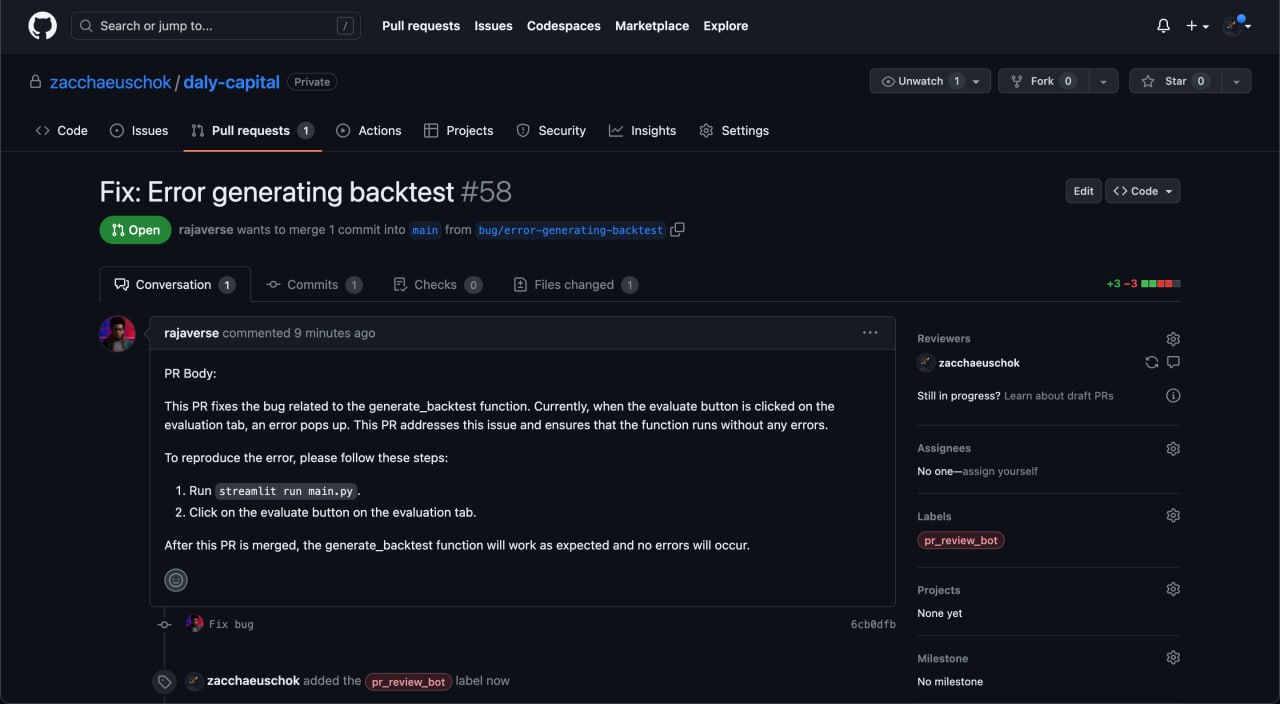Open Codespaces in top navigation
Image resolution: width=1280 pixels, height=704 pixels.
564,26
